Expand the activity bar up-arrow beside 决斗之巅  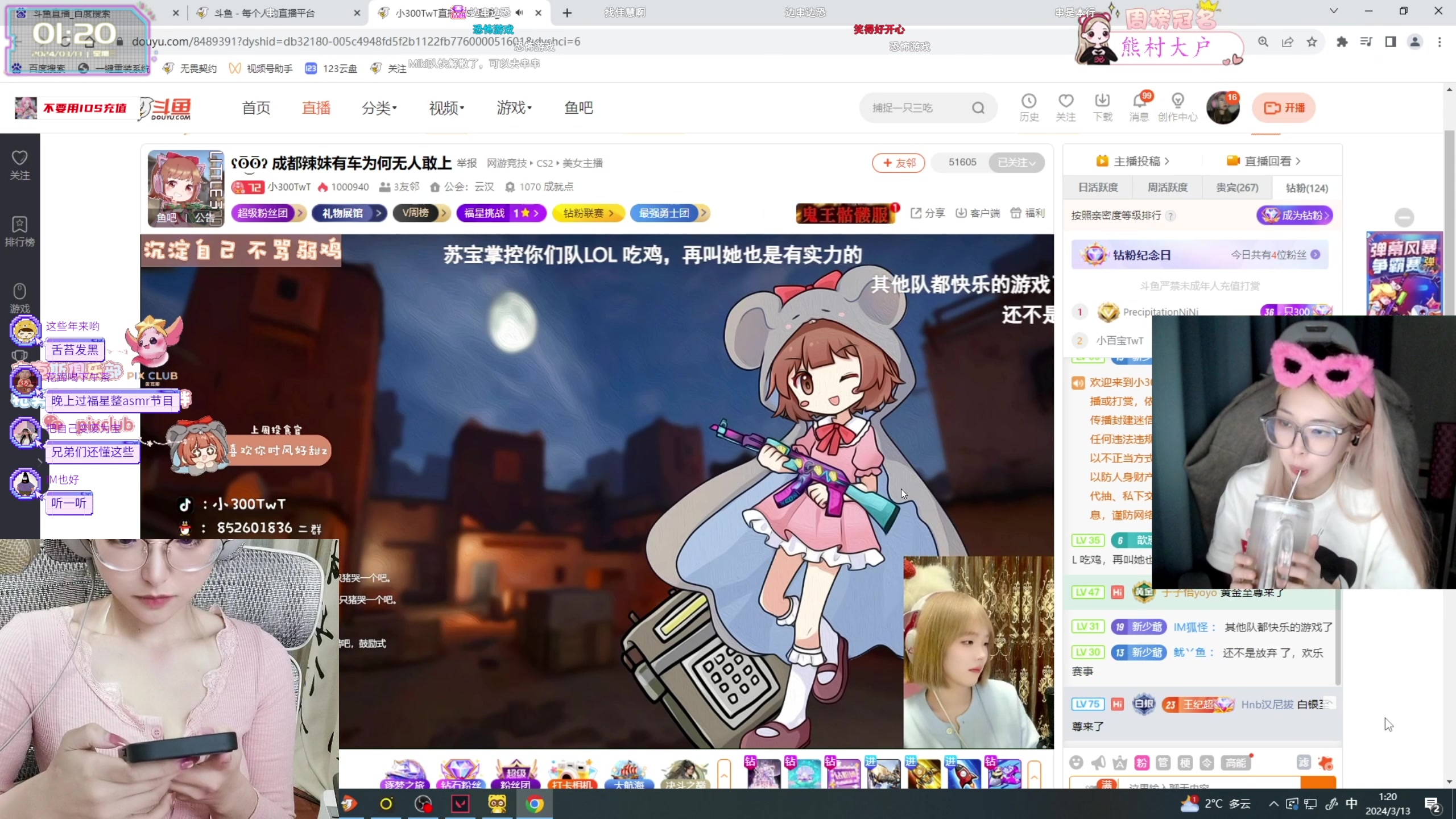(724, 774)
